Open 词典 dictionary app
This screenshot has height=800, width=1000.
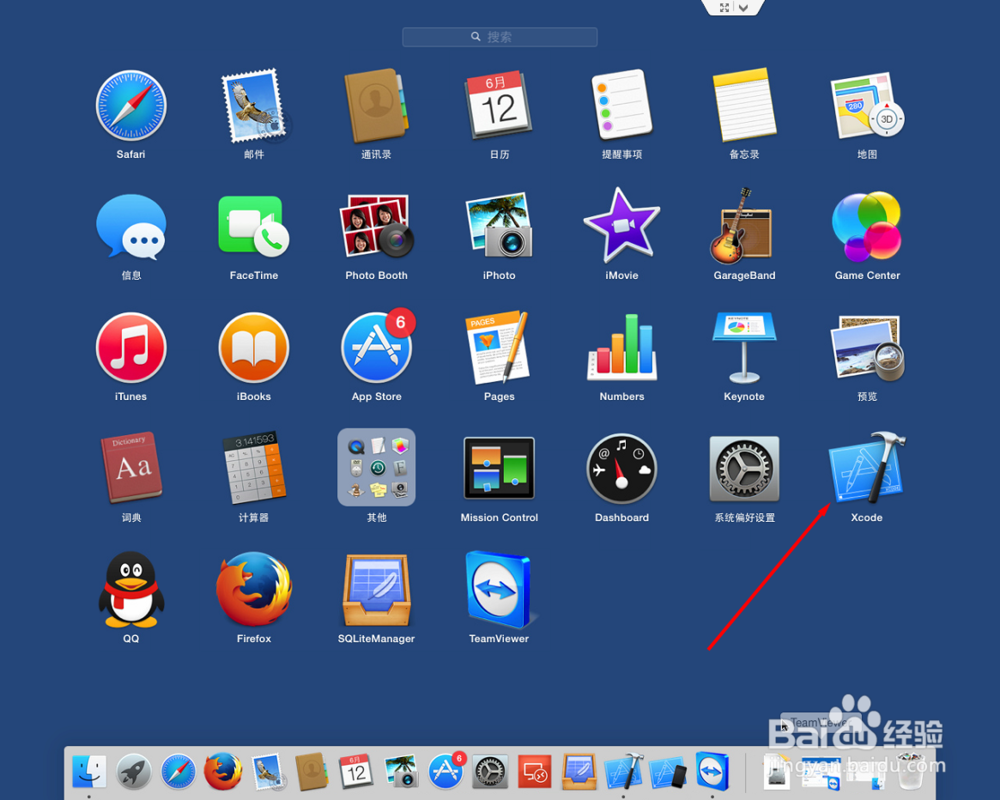click(131, 469)
